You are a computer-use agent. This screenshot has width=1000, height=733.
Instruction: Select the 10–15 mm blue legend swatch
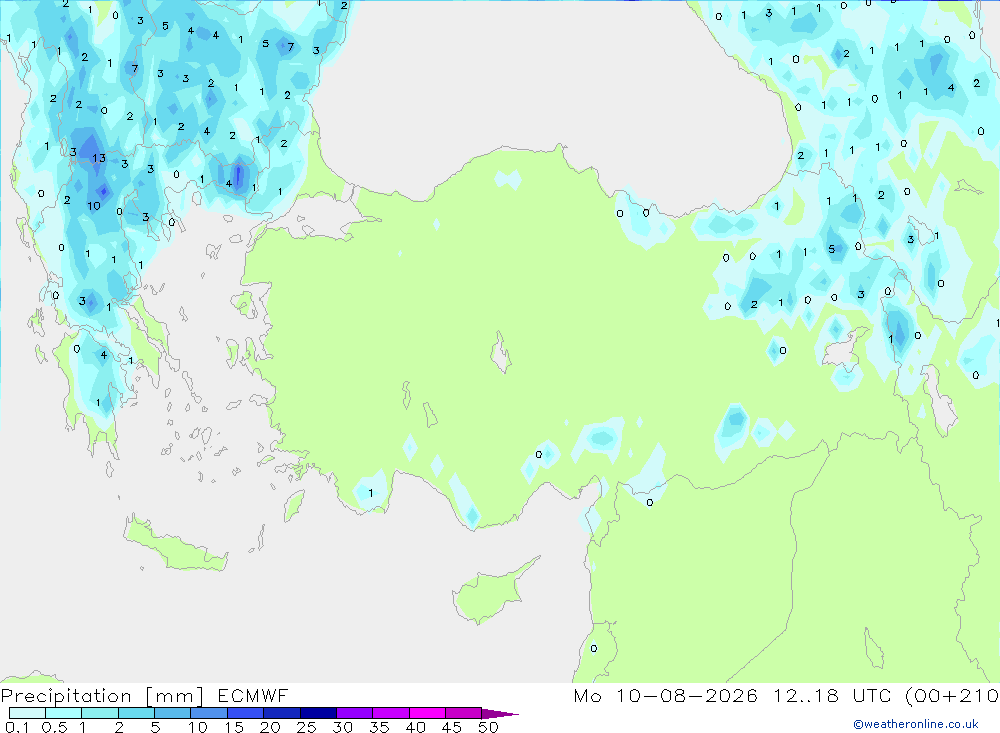click(209, 713)
